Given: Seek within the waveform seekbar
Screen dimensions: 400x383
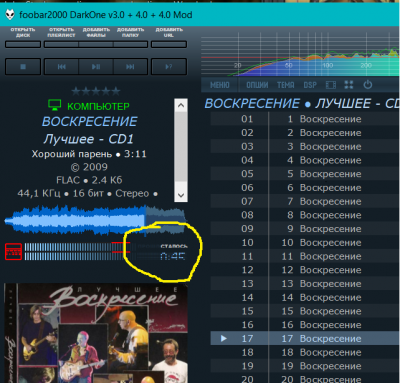Looking at the screenshot, I should [95, 221].
